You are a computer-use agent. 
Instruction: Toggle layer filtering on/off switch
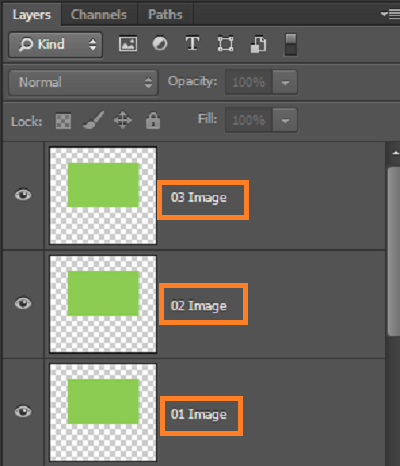(x=291, y=44)
